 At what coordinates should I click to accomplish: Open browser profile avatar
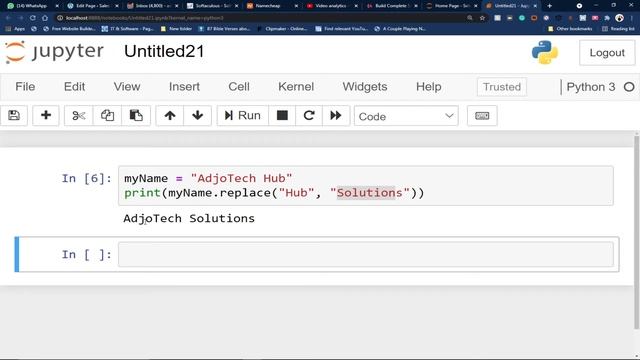point(620,18)
